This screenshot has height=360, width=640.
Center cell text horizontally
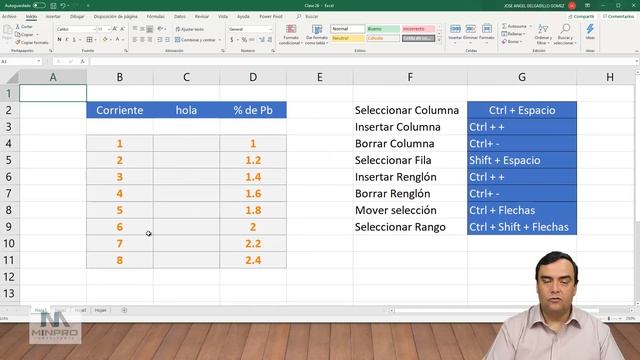point(142,40)
